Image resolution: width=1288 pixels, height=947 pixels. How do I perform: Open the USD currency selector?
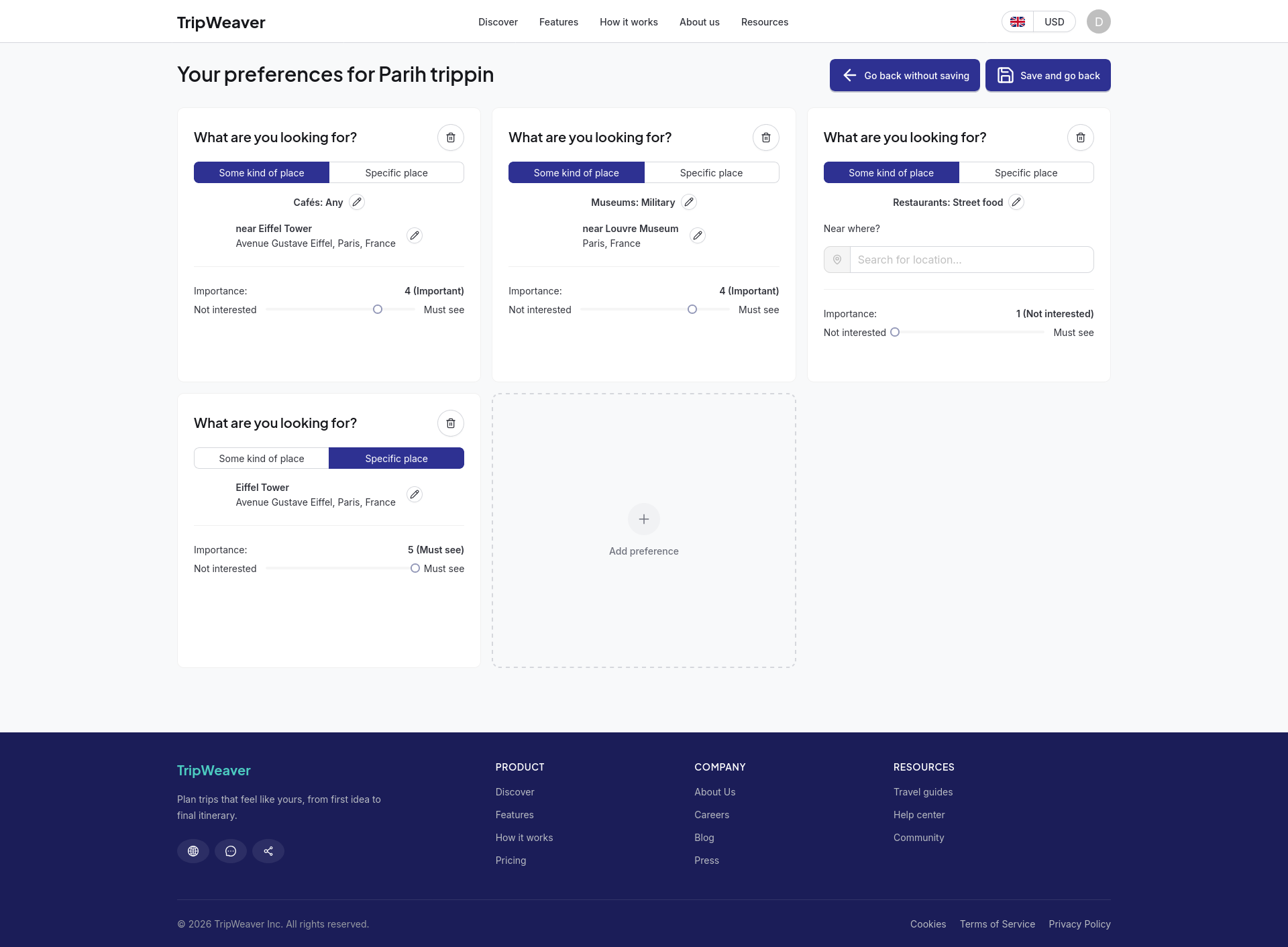point(1055,21)
